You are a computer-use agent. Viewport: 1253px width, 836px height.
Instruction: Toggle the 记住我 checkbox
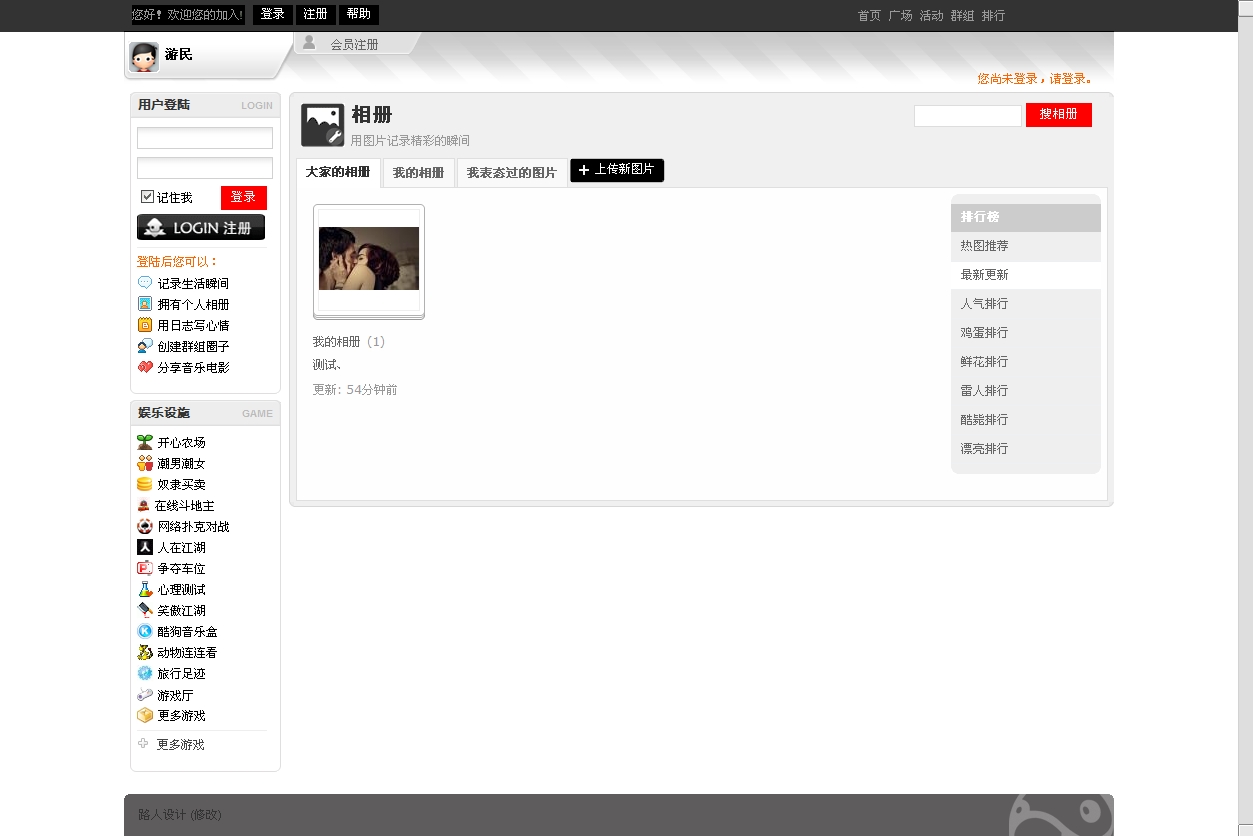coord(147,197)
